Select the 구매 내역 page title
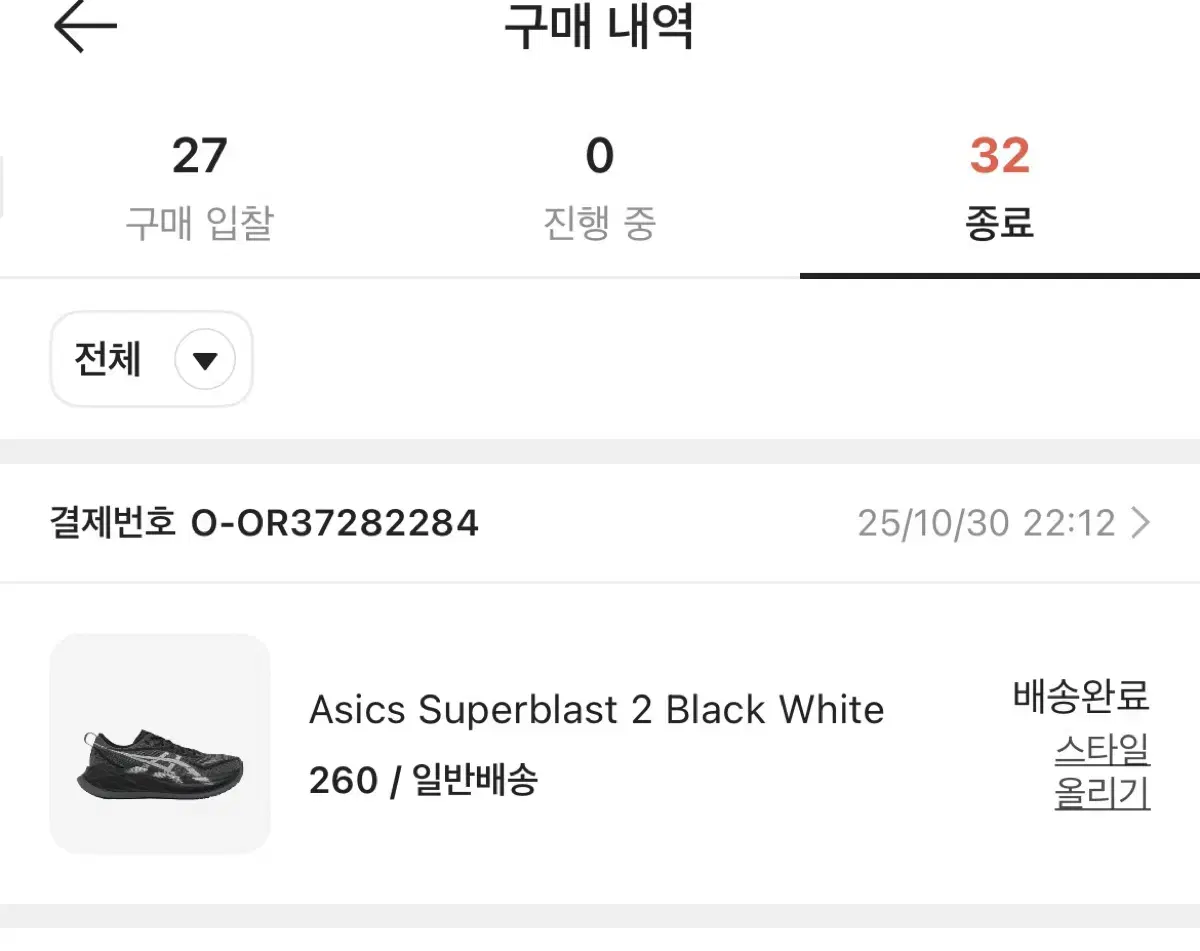The image size is (1200, 951). tap(599, 28)
